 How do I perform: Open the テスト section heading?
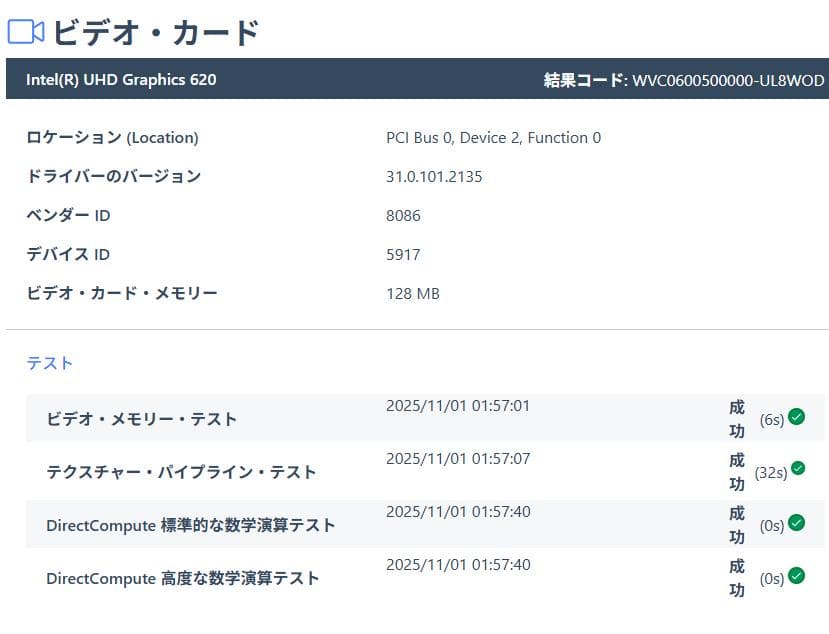(49, 363)
